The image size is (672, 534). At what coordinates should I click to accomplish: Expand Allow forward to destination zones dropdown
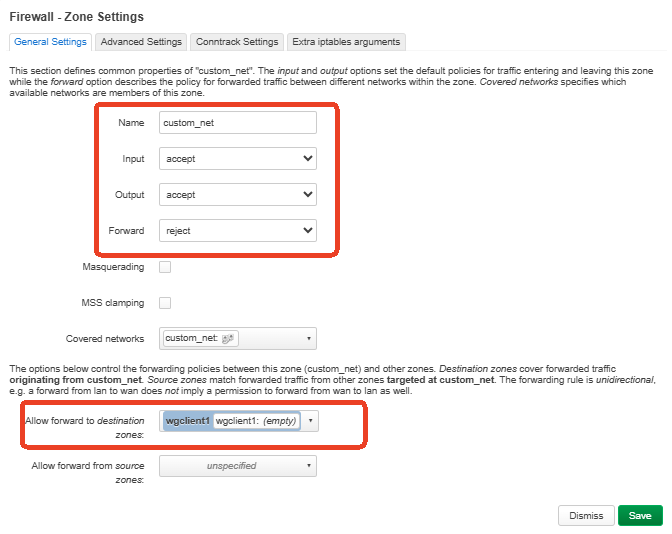310,421
